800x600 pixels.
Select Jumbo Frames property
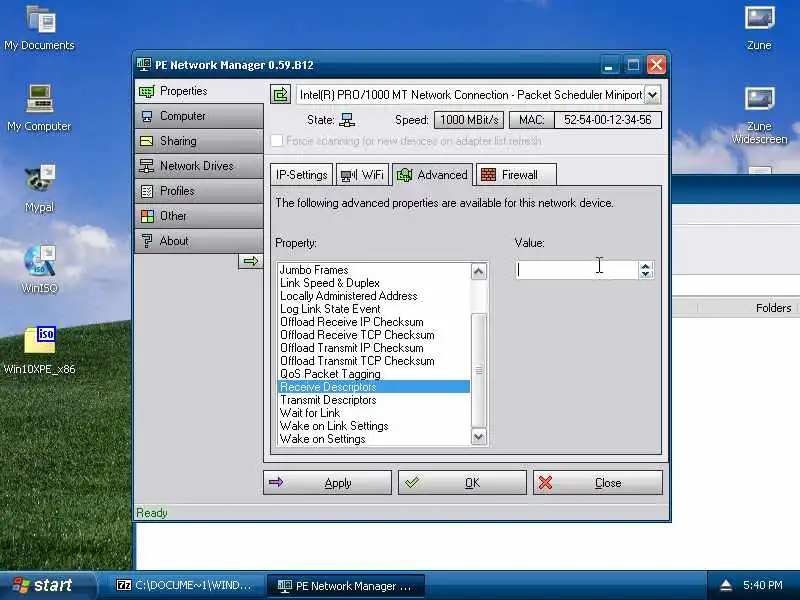373,270
